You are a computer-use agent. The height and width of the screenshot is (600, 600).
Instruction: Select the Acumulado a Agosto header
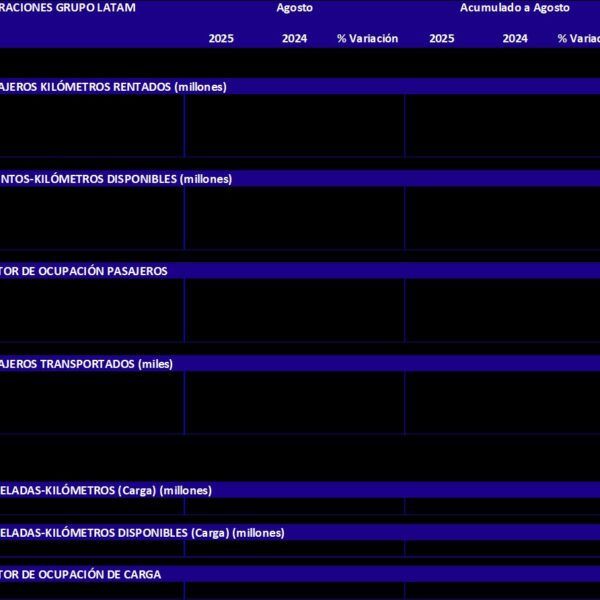click(514, 8)
